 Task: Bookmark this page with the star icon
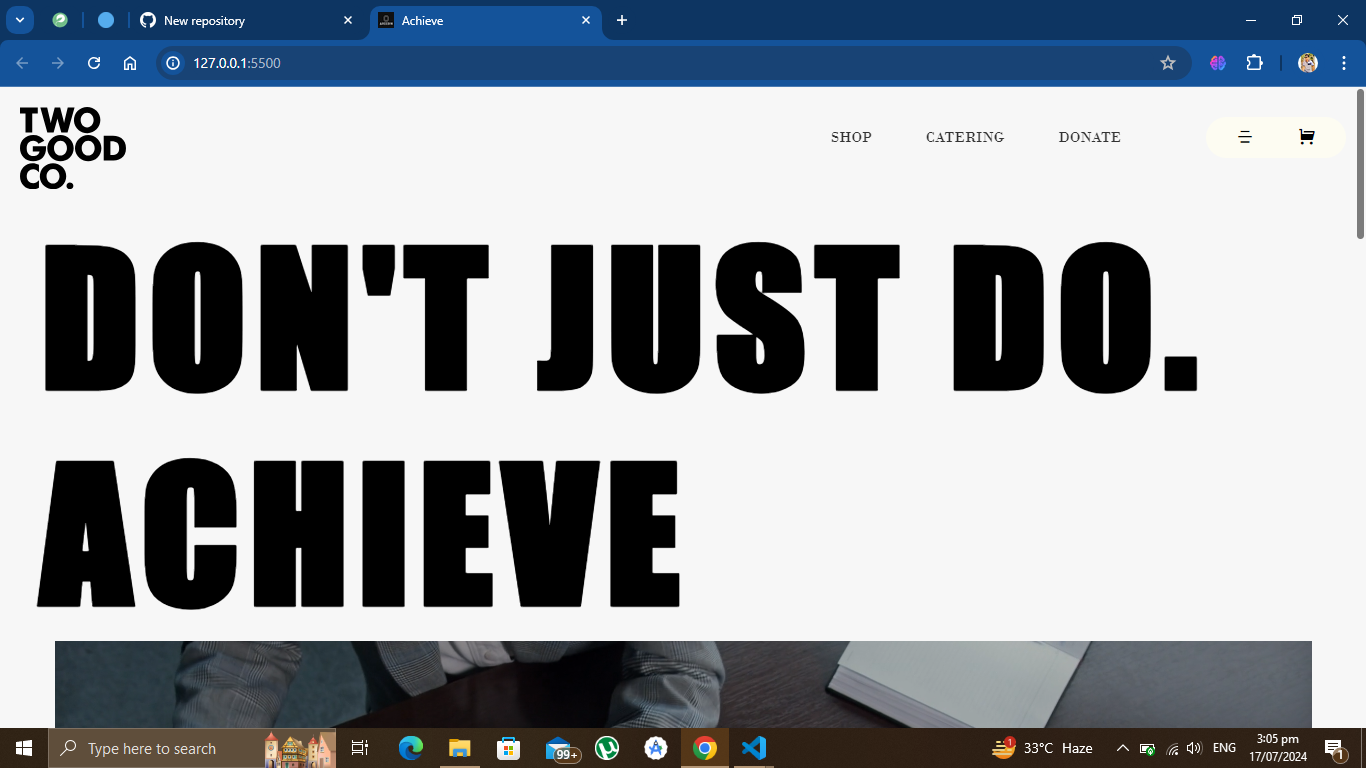click(x=1167, y=63)
